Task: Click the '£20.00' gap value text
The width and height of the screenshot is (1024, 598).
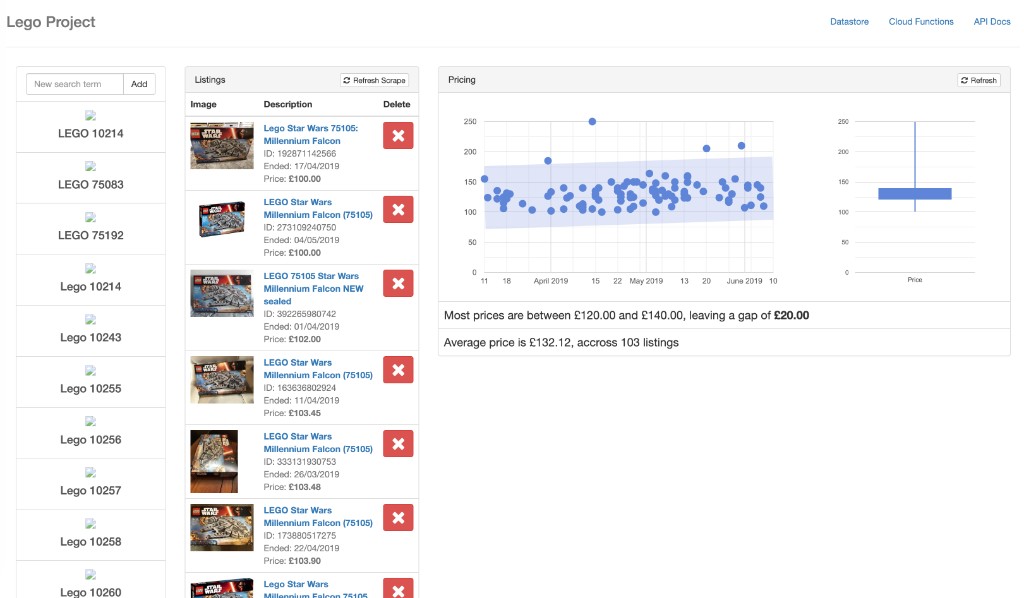Action: pyautogui.click(x=792, y=315)
